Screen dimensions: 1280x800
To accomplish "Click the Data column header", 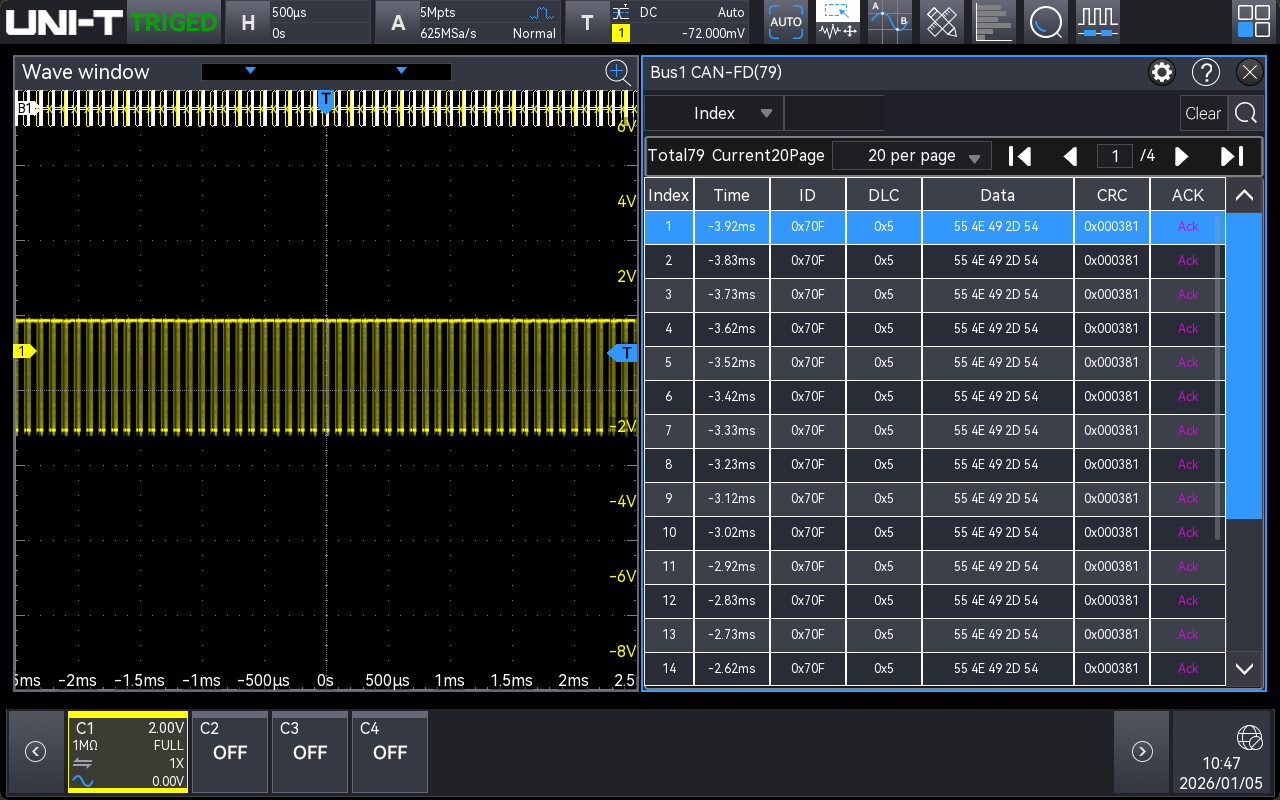I will [x=997, y=195].
